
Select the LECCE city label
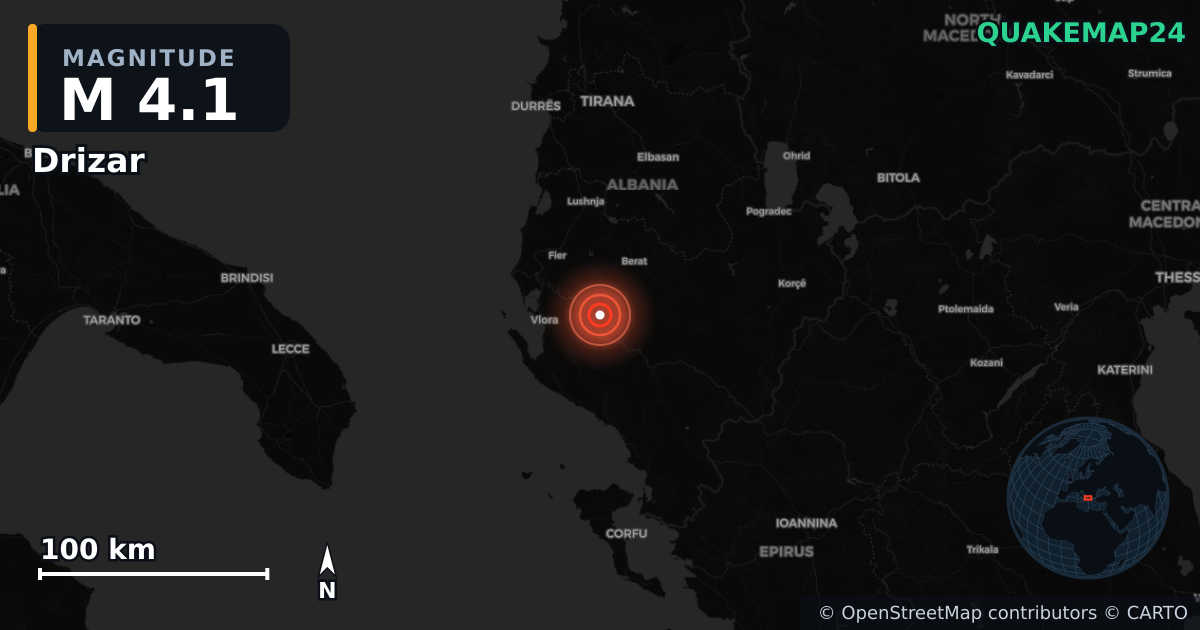(x=291, y=349)
